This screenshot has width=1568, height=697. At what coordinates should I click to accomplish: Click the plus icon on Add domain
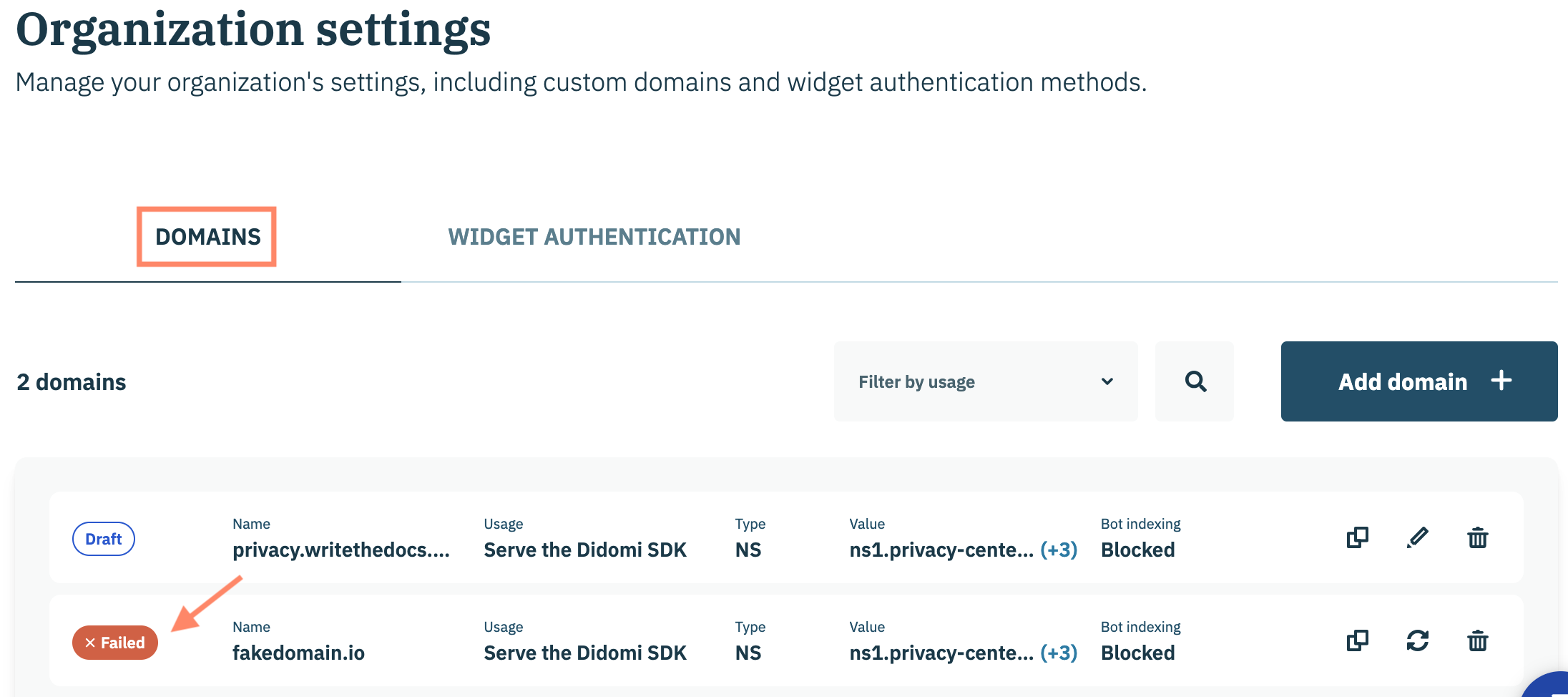[1501, 381]
